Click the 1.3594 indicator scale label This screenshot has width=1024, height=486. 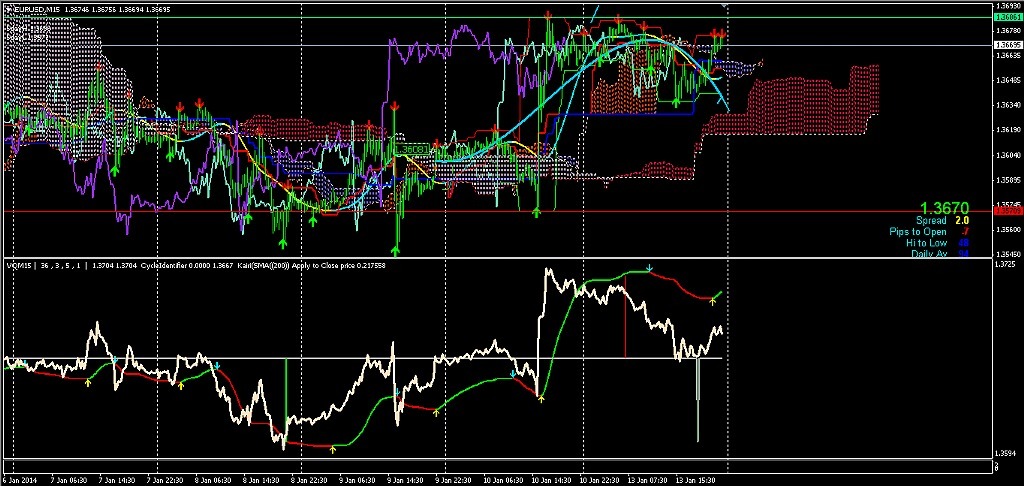click(1006, 452)
